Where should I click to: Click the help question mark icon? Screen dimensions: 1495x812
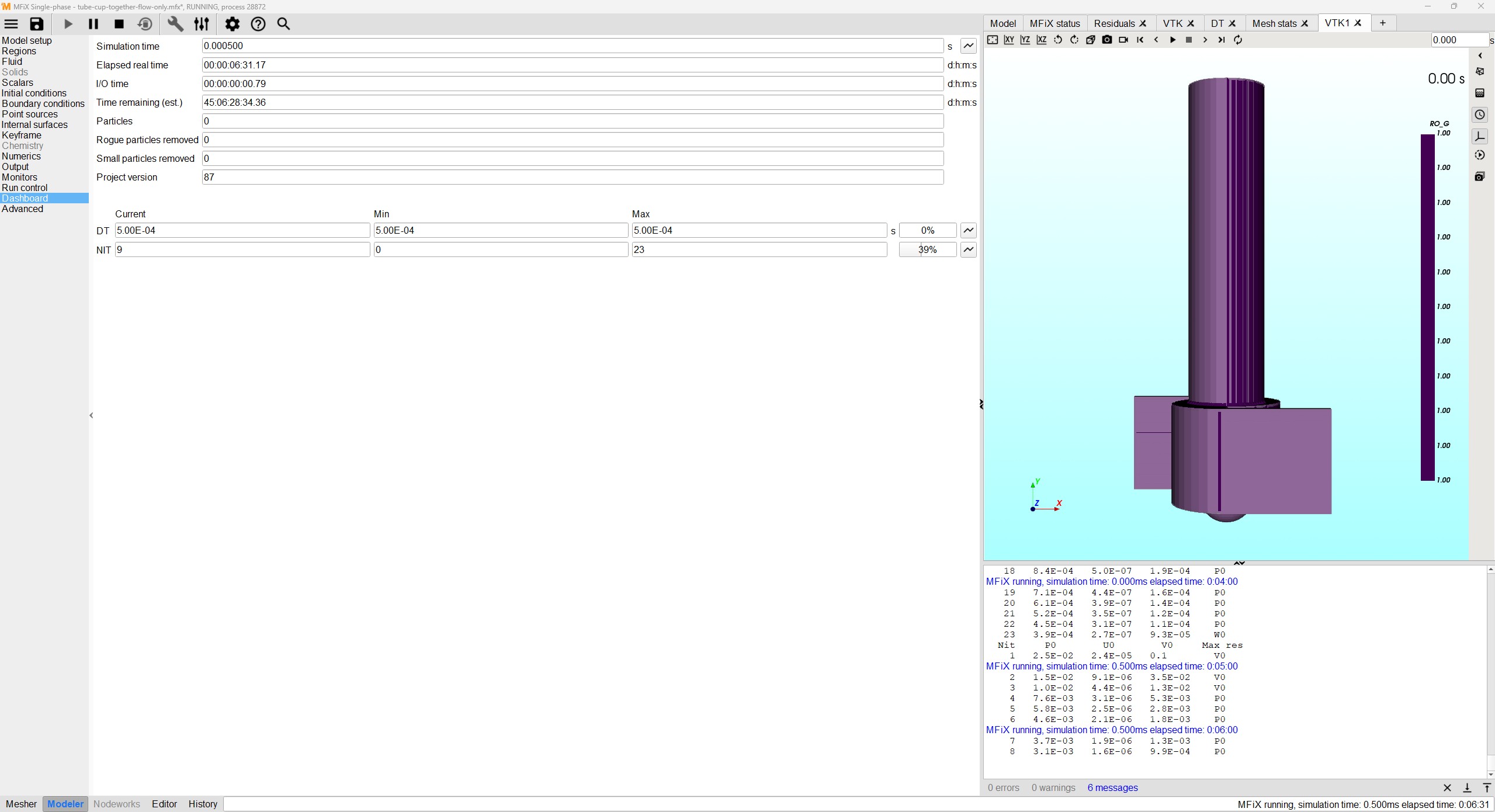(x=258, y=24)
